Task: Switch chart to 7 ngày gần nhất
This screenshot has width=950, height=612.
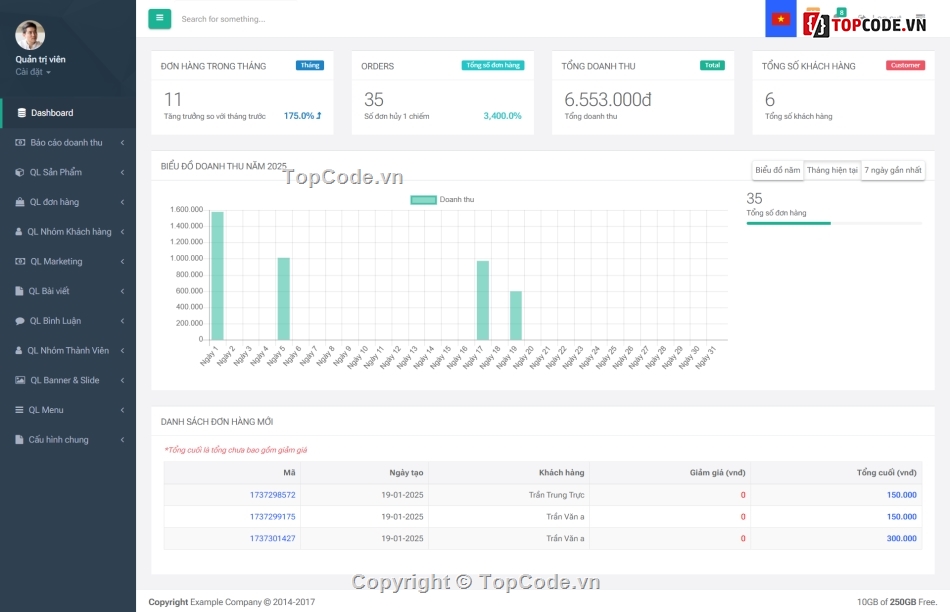Action: tap(893, 170)
